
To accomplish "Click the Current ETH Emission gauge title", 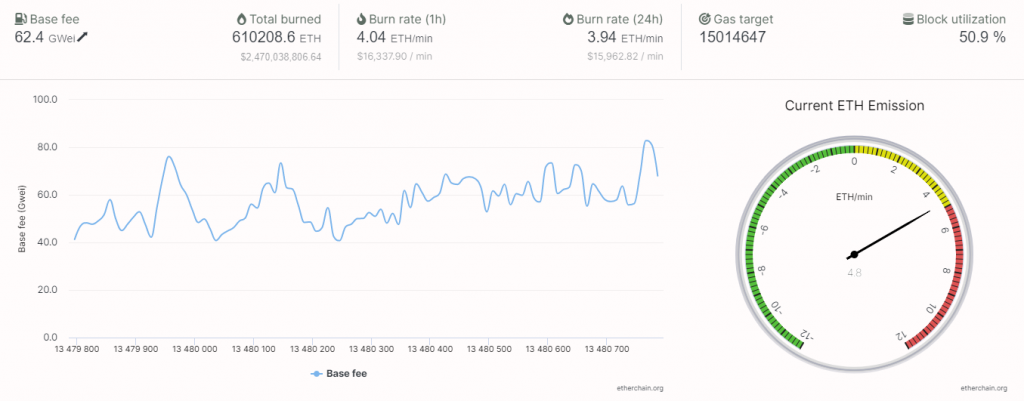I will (854, 105).
